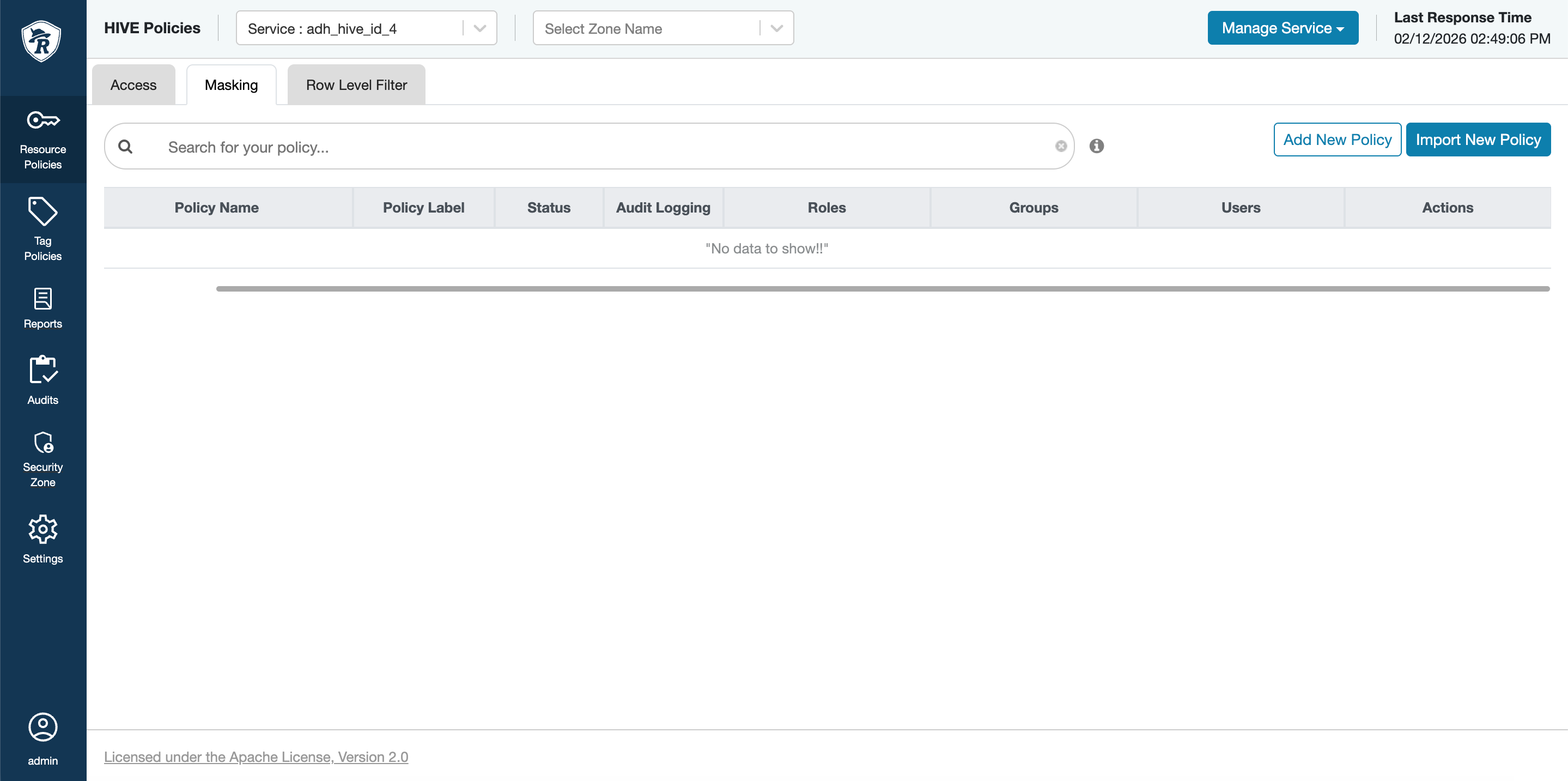Open the Apache License link
Screen dimensions: 1568x781
256,756
